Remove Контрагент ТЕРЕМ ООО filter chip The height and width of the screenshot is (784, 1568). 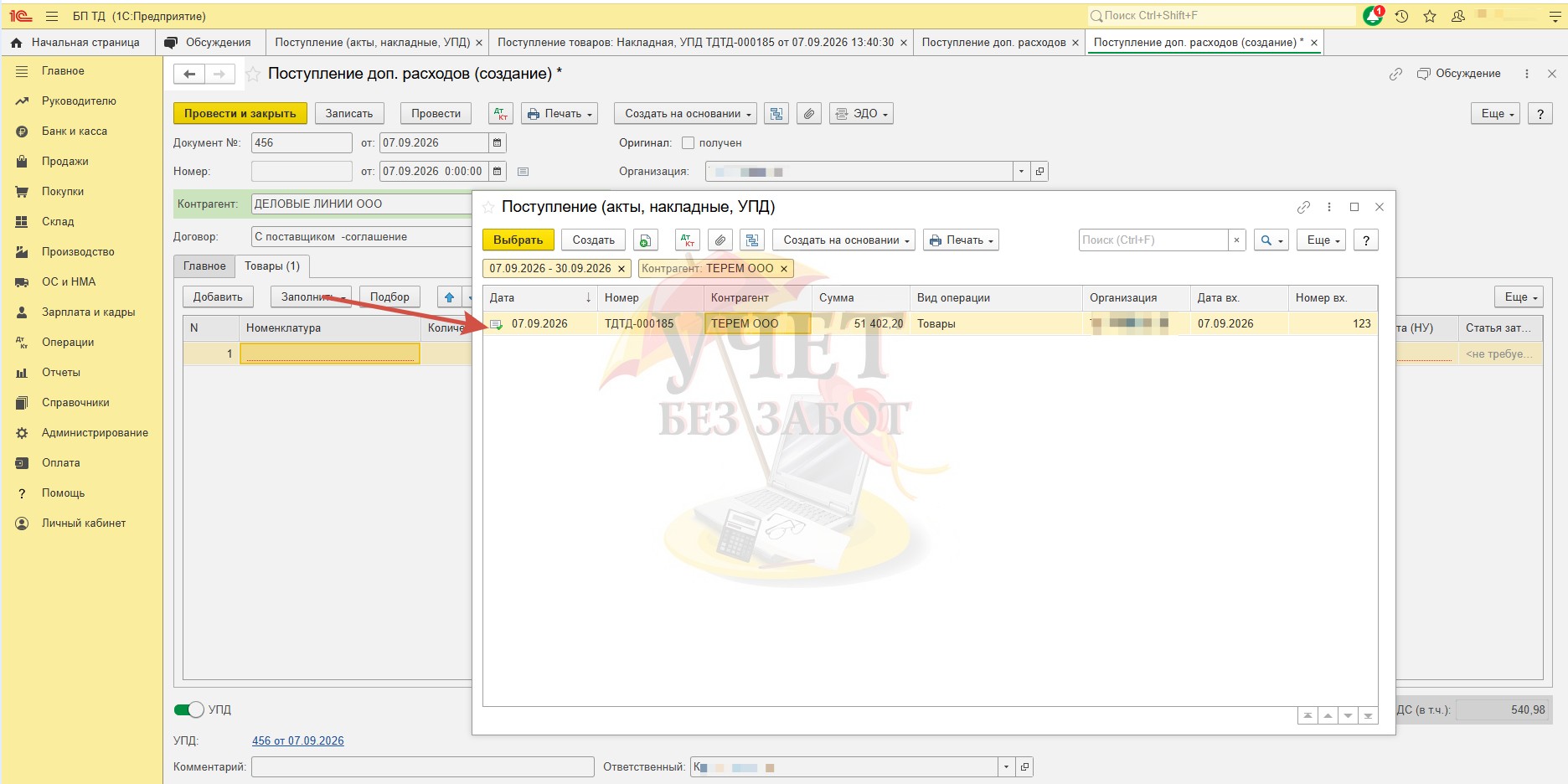tap(784, 269)
